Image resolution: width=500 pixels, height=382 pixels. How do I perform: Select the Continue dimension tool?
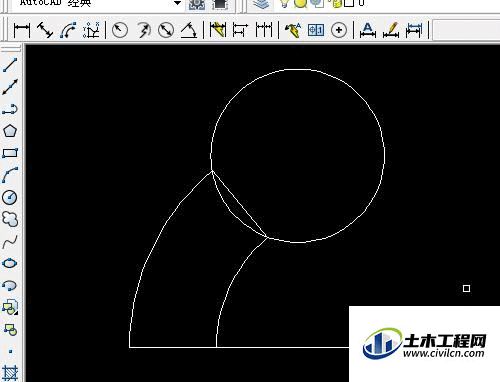coord(264,30)
